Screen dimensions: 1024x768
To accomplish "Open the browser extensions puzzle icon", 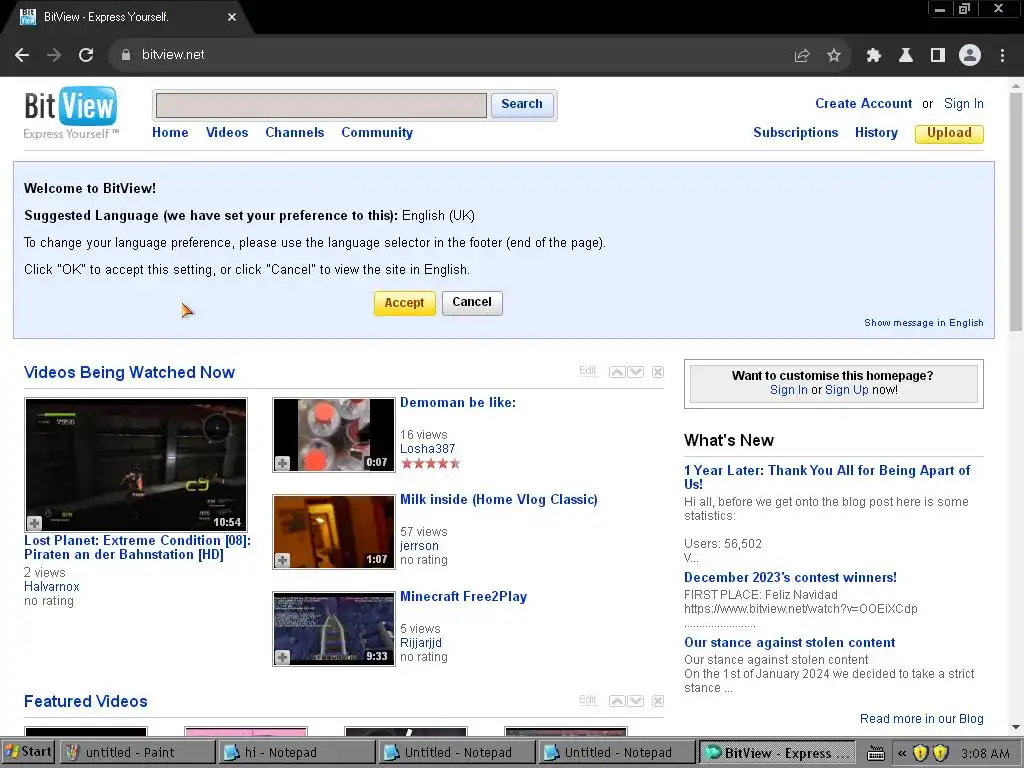I will (x=873, y=56).
